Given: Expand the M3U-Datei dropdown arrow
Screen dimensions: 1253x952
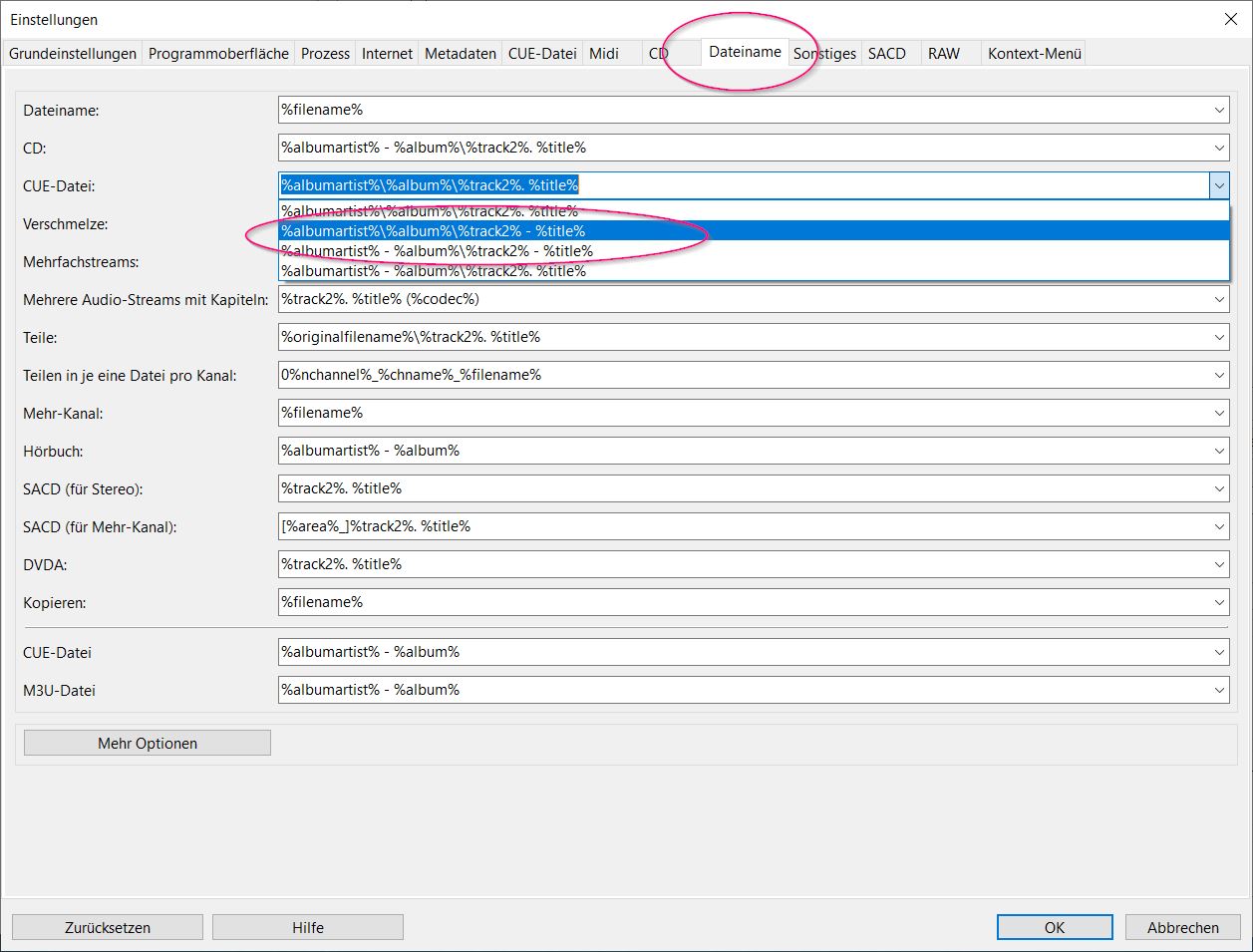Looking at the screenshot, I should (1219, 690).
